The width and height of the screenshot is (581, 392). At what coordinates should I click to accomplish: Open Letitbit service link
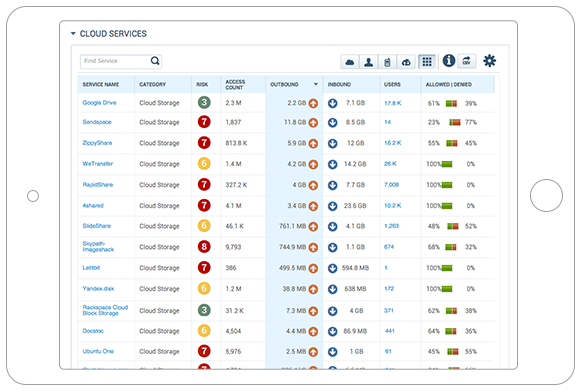tap(91, 268)
